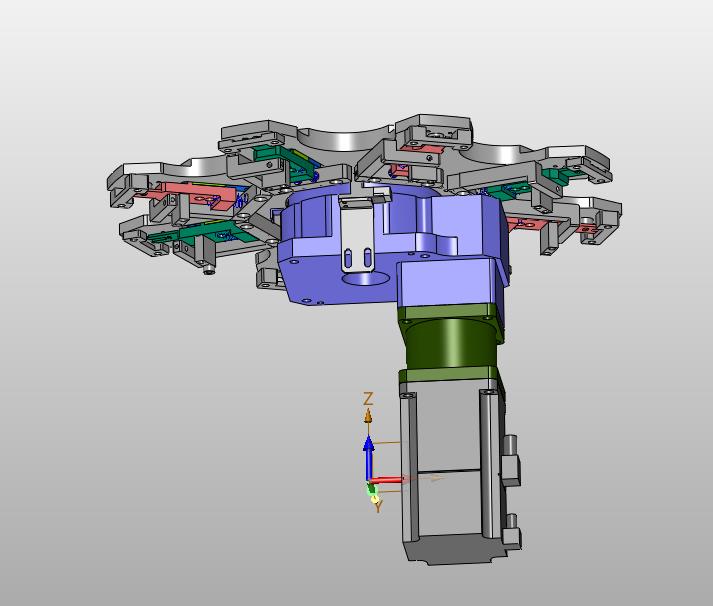The width and height of the screenshot is (713, 606).
Task: Select the orange Z label on the triad
Action: pyautogui.click(x=368, y=399)
